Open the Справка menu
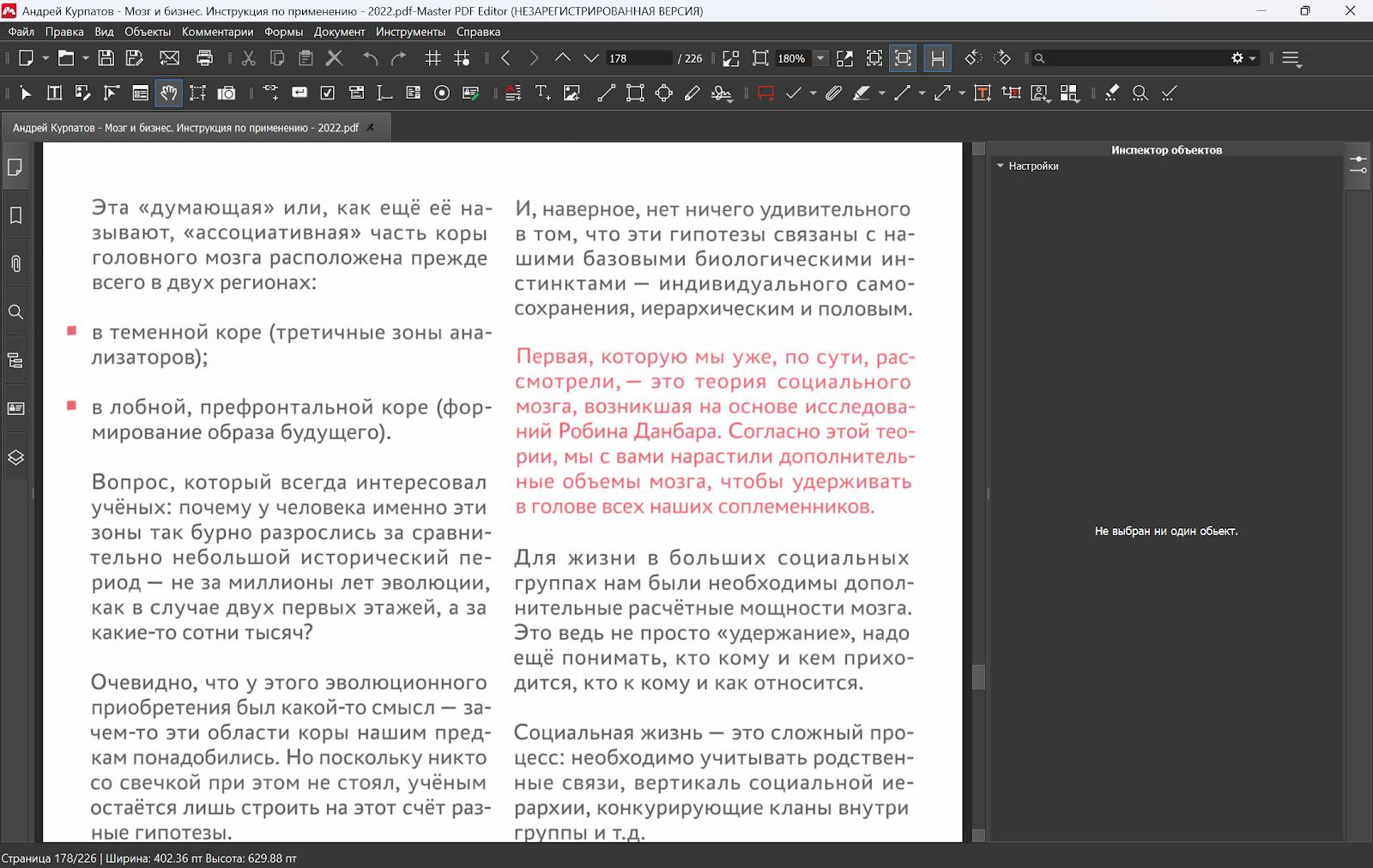Image resolution: width=1373 pixels, height=868 pixels. (x=478, y=32)
